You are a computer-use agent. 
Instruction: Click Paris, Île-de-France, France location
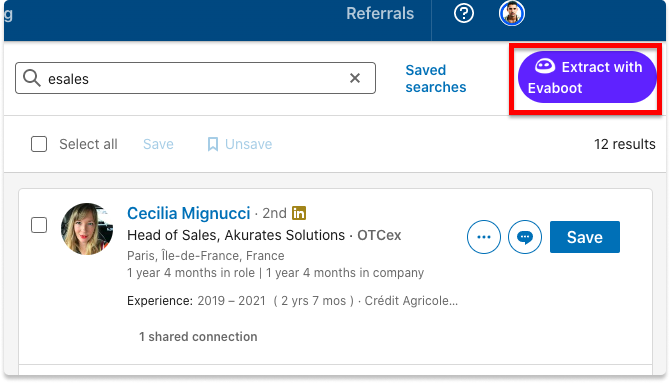click(x=206, y=256)
